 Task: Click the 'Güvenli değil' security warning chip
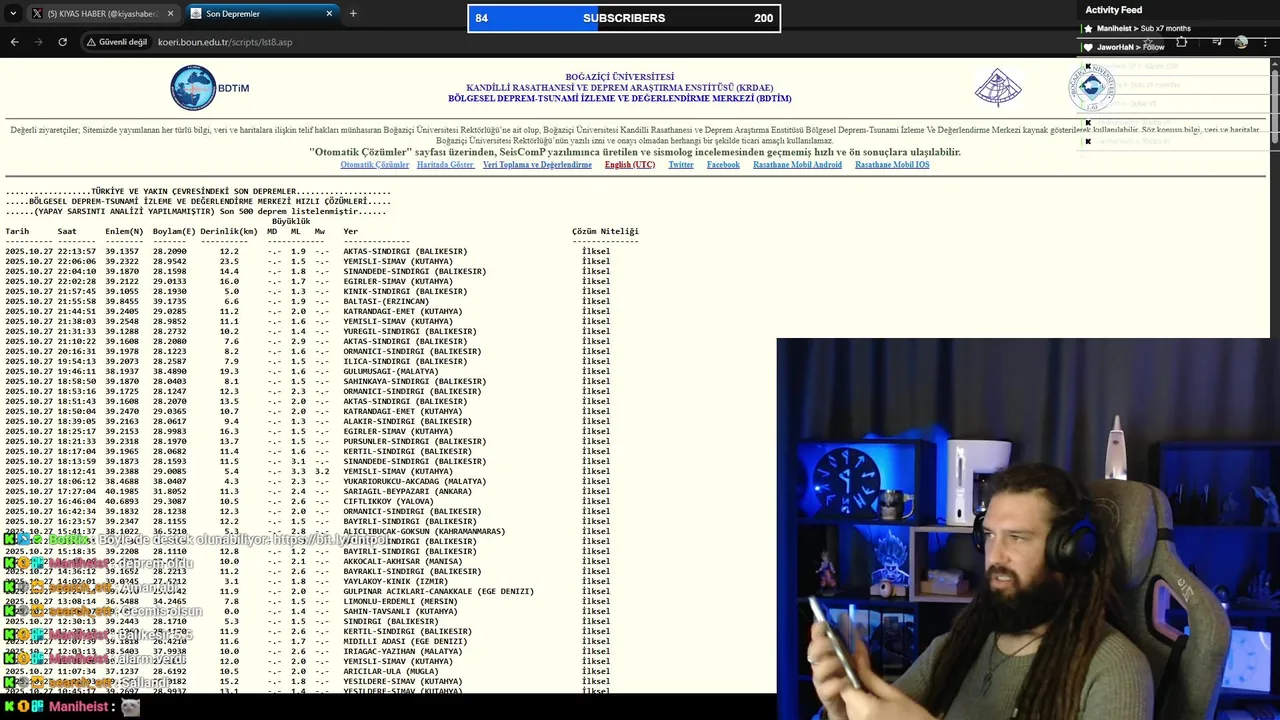[117, 42]
